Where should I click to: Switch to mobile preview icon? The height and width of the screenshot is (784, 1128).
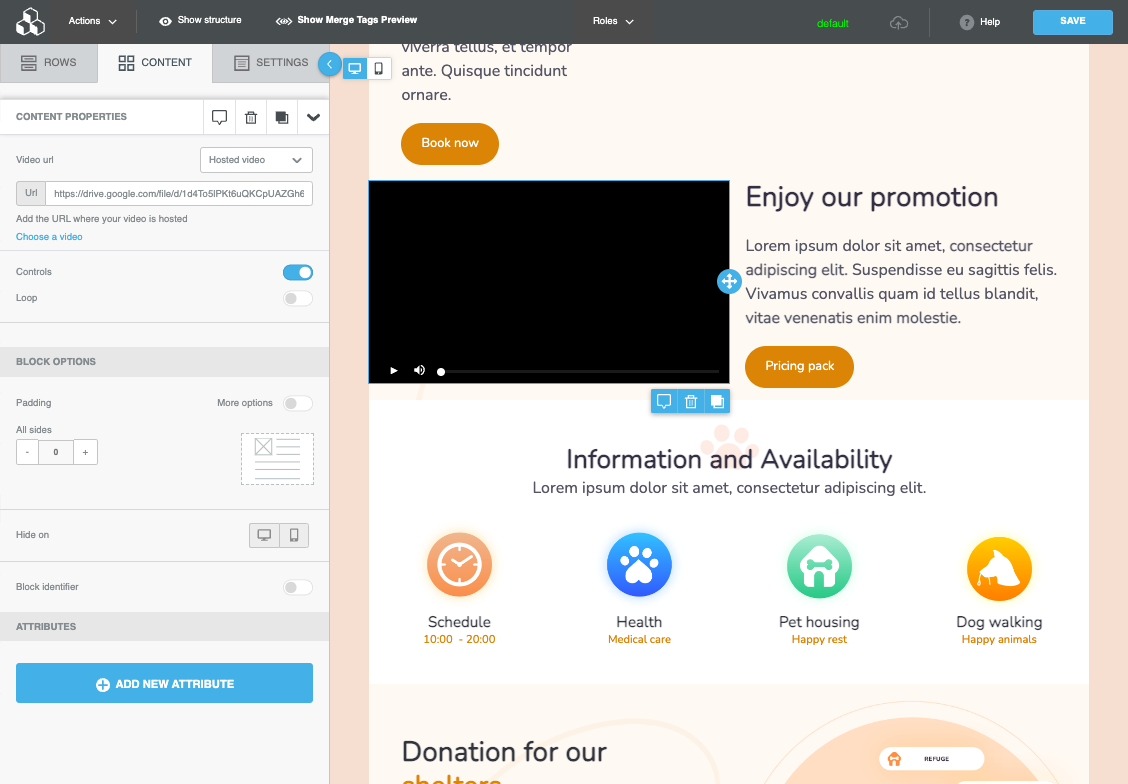click(x=379, y=68)
